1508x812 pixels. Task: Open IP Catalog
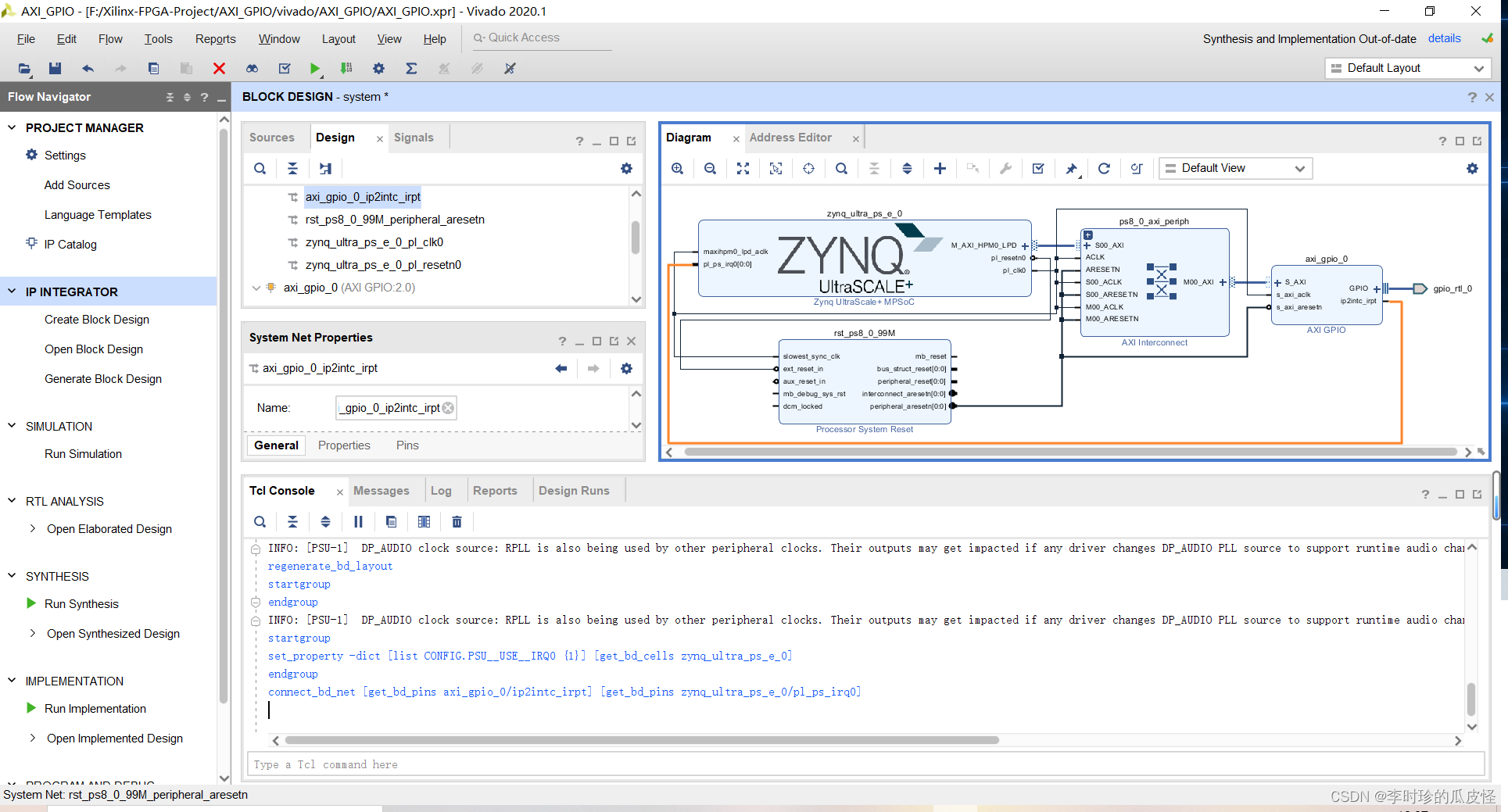pyautogui.click(x=70, y=245)
